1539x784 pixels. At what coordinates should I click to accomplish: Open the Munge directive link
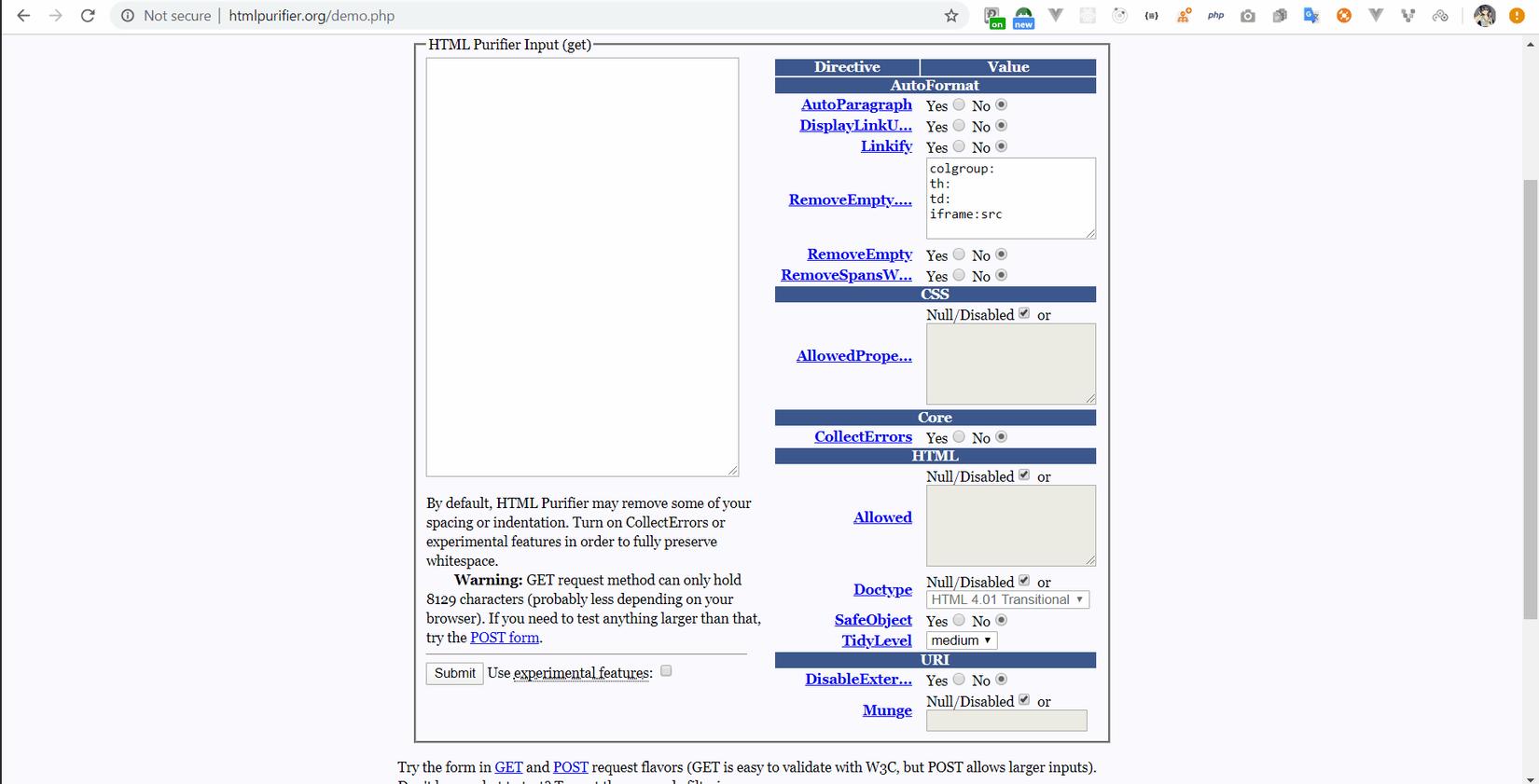click(x=887, y=710)
